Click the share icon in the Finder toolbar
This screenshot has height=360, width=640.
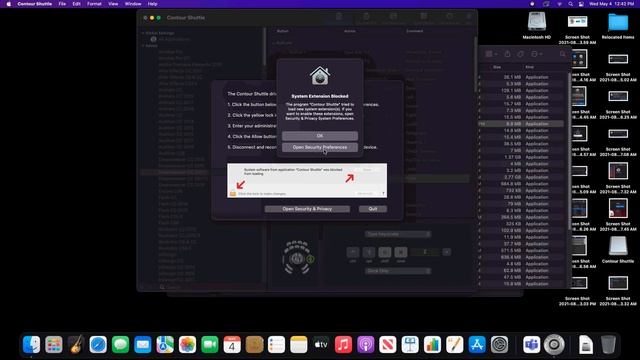(507, 54)
